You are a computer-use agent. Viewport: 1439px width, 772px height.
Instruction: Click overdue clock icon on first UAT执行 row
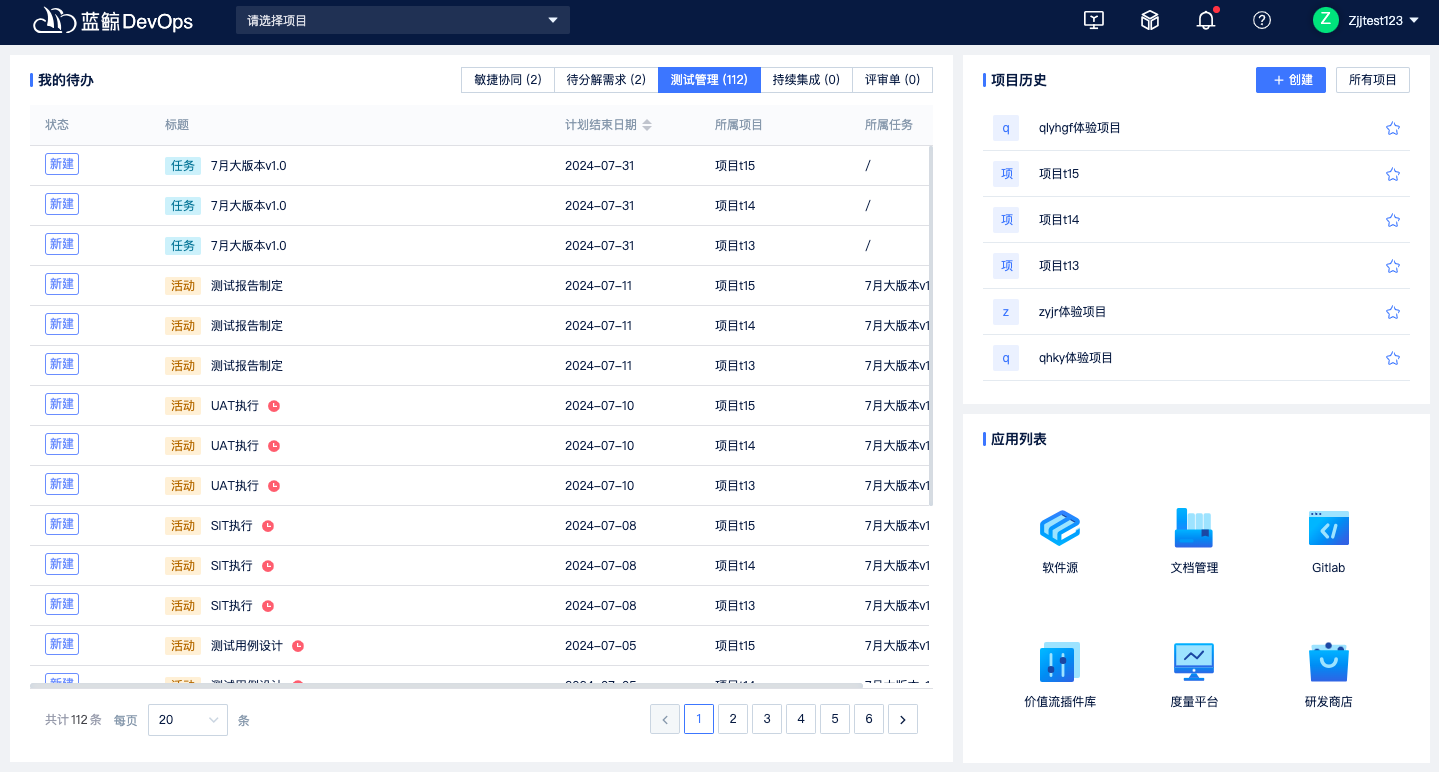(274, 406)
